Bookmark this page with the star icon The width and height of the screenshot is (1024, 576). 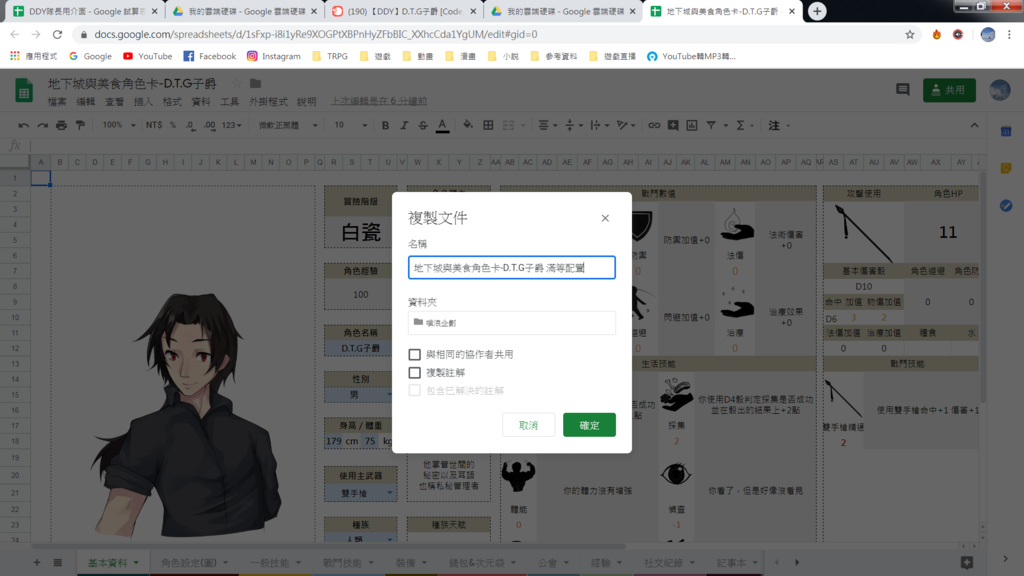(910, 35)
